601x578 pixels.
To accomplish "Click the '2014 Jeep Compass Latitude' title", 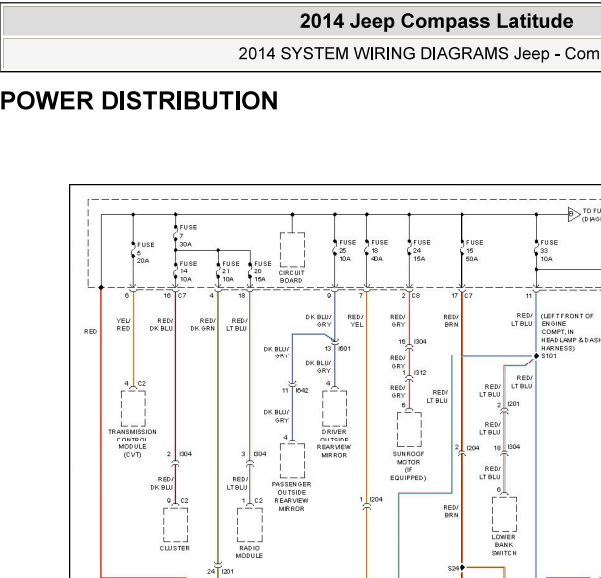I will pos(436,21).
